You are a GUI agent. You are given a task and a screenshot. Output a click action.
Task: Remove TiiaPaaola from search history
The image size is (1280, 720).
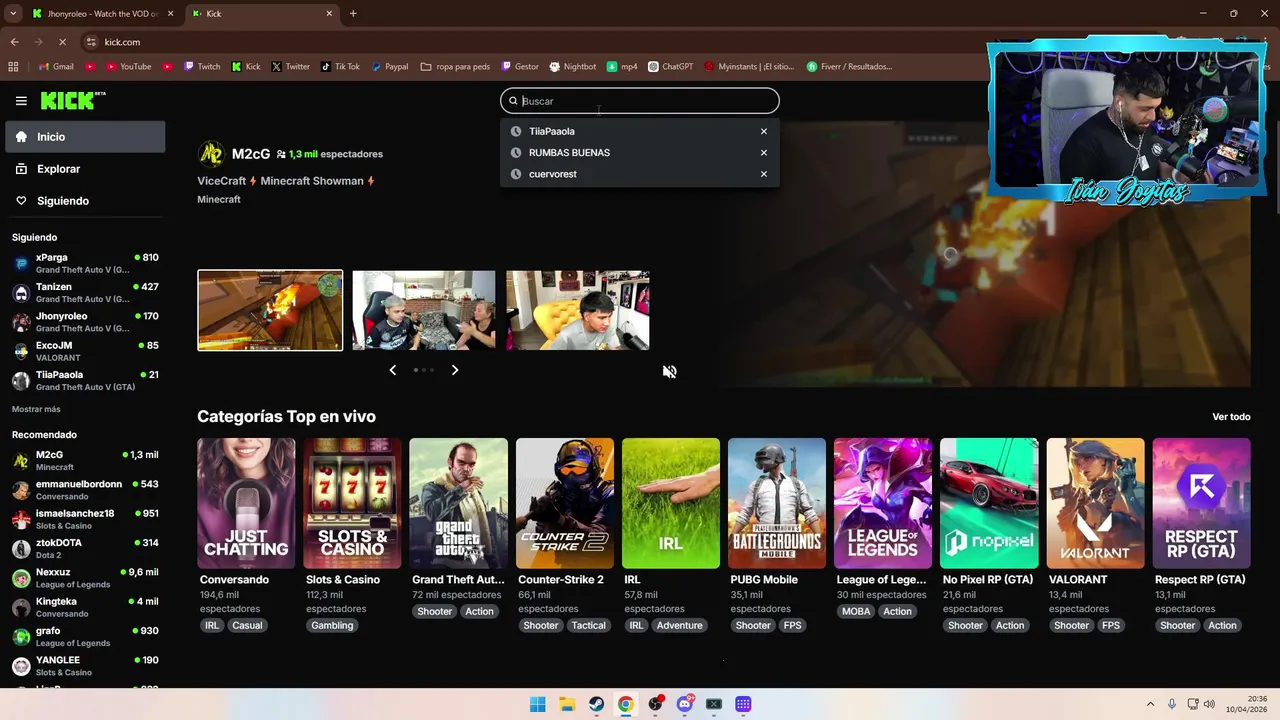pyautogui.click(x=764, y=131)
